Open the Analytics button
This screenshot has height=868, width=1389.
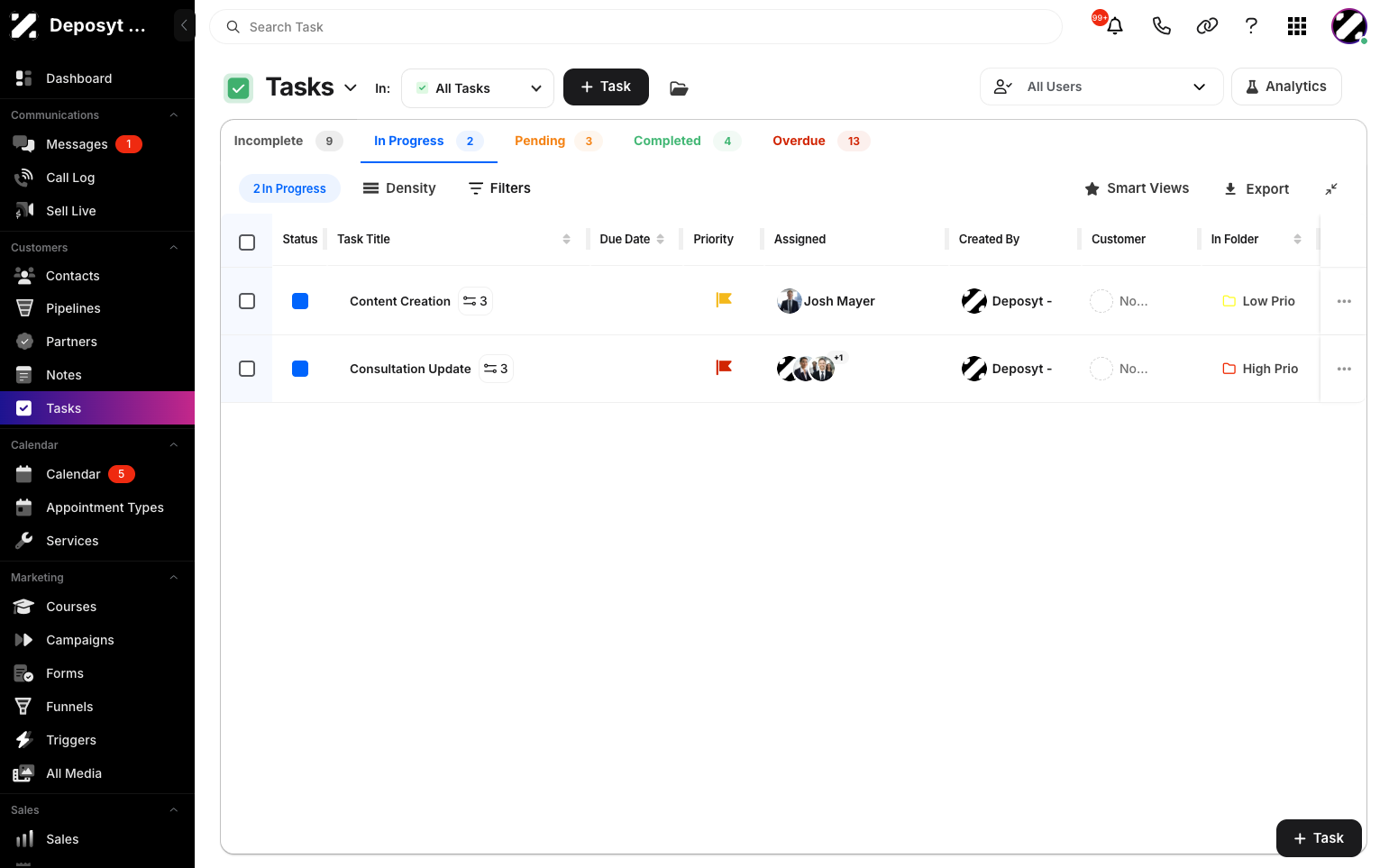click(1286, 87)
